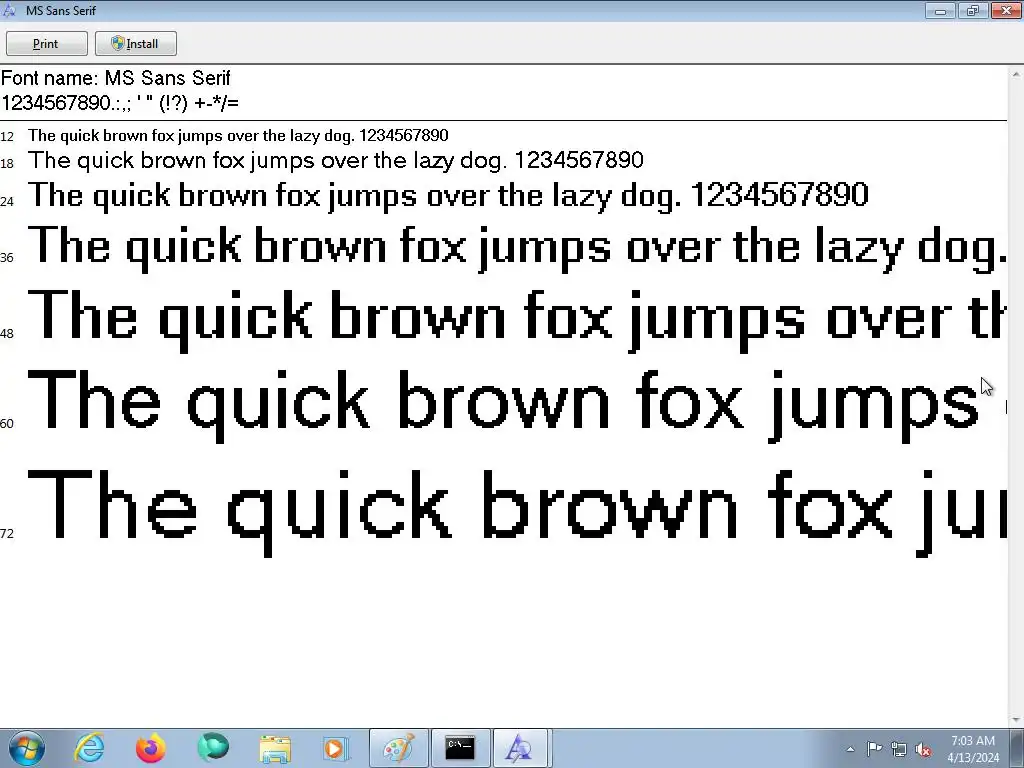Click the 12 point sample sentence
The height and width of the screenshot is (768, 1024).
[238, 136]
